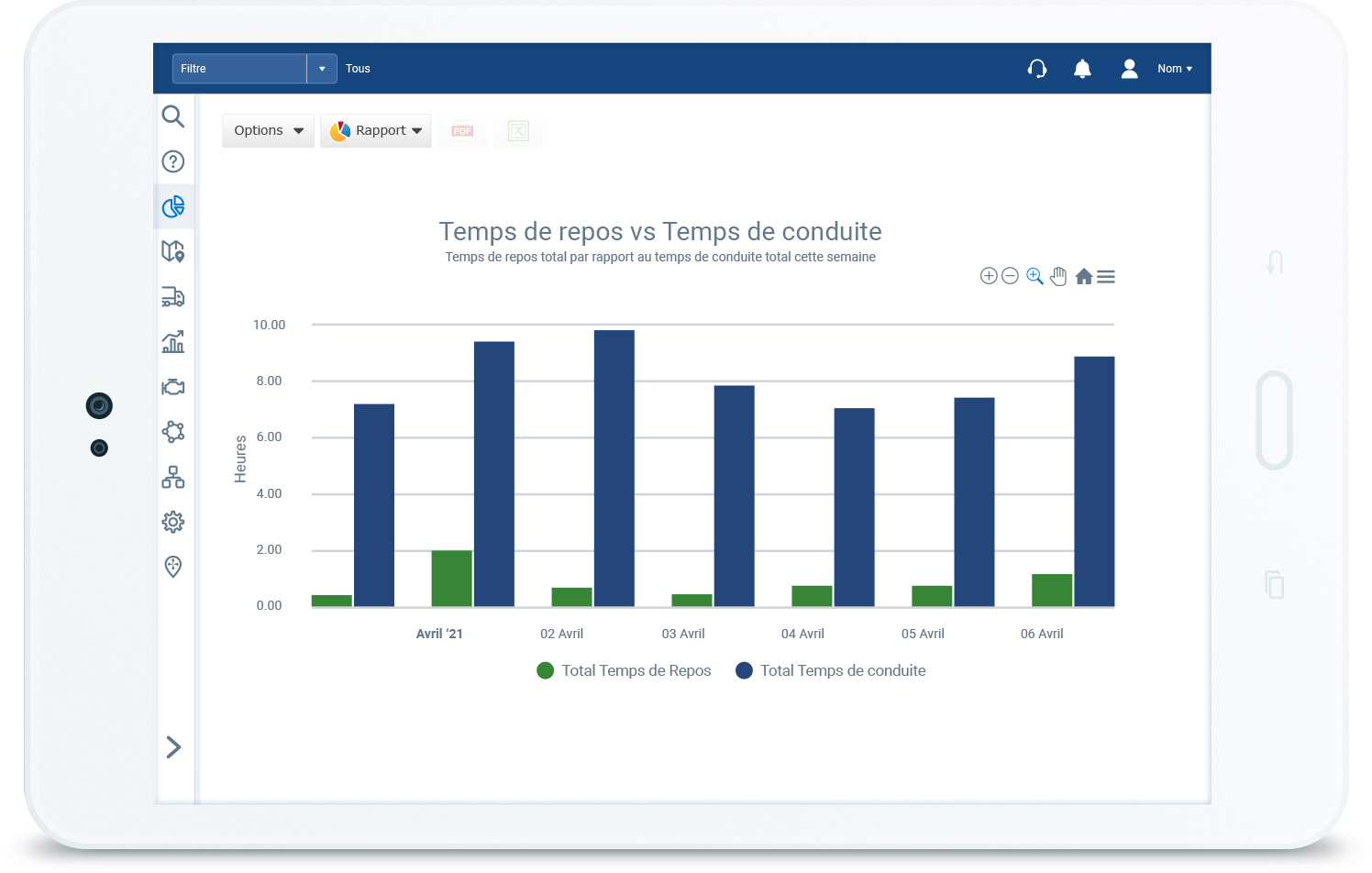The height and width of the screenshot is (873, 1372).
Task: Open the headset support icon
Action: (x=1036, y=68)
